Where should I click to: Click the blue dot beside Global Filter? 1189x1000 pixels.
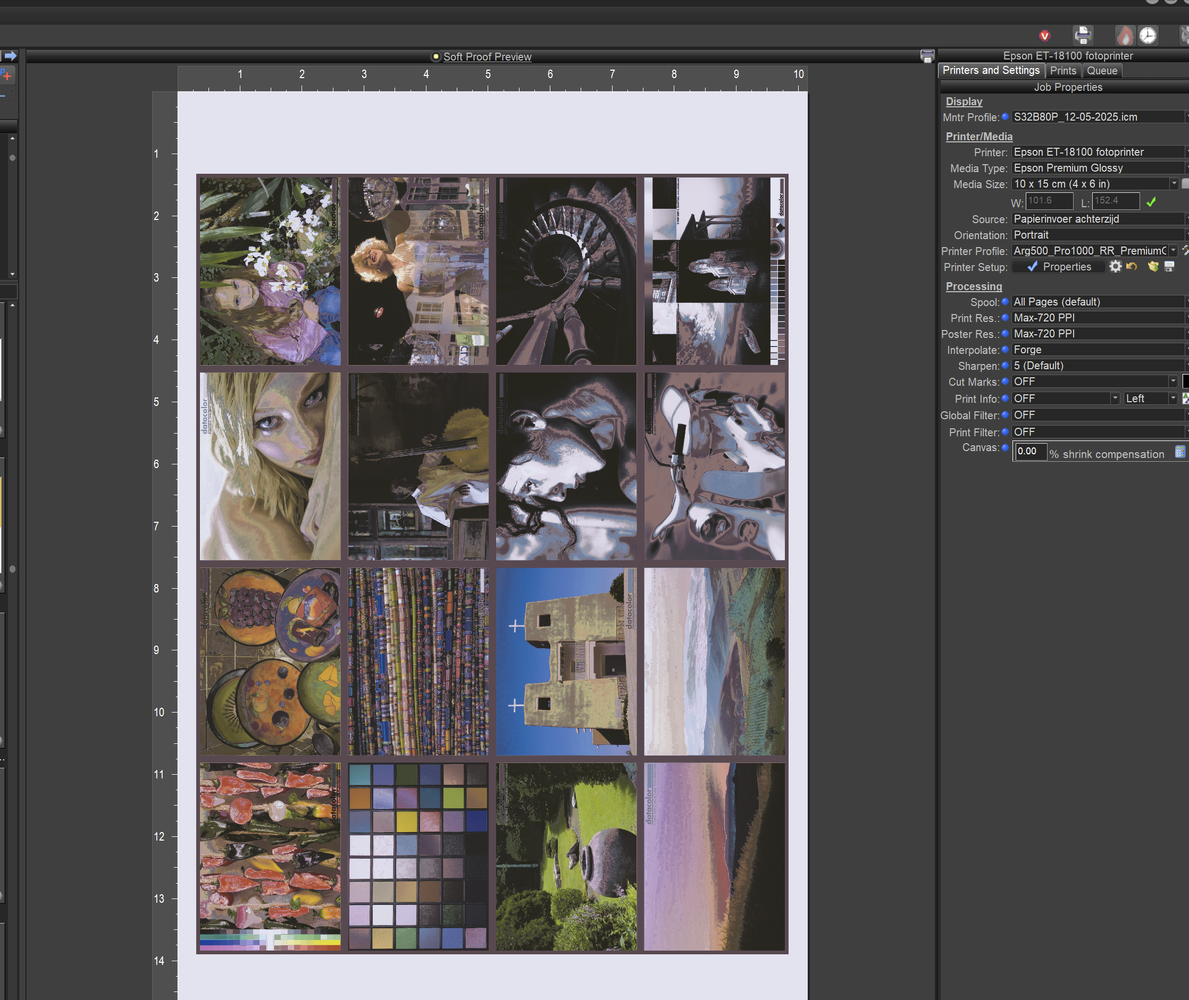point(1005,415)
